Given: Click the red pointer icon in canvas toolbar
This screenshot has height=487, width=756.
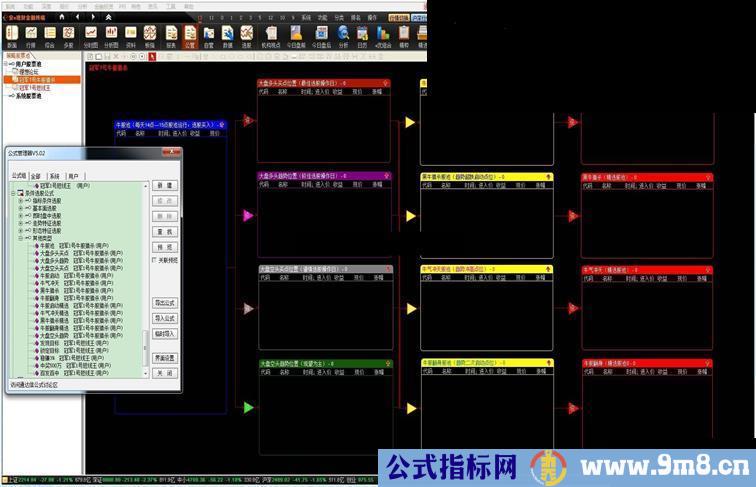Looking at the screenshot, I should (x=152, y=56).
